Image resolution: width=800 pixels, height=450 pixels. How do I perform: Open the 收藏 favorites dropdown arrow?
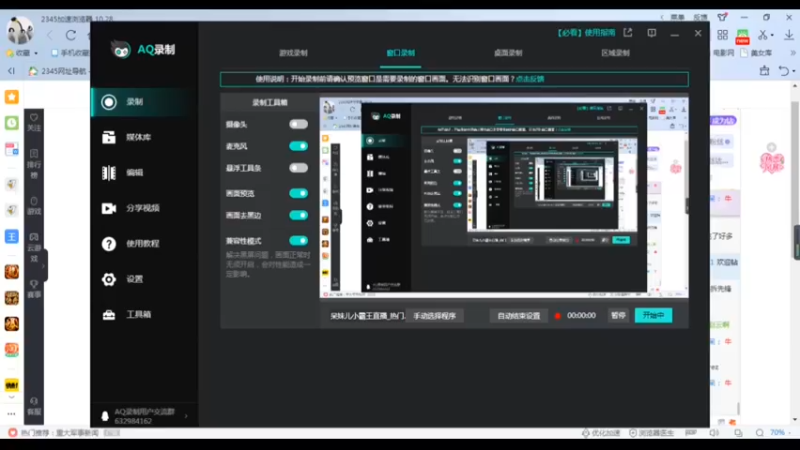pyautogui.click(x=36, y=53)
